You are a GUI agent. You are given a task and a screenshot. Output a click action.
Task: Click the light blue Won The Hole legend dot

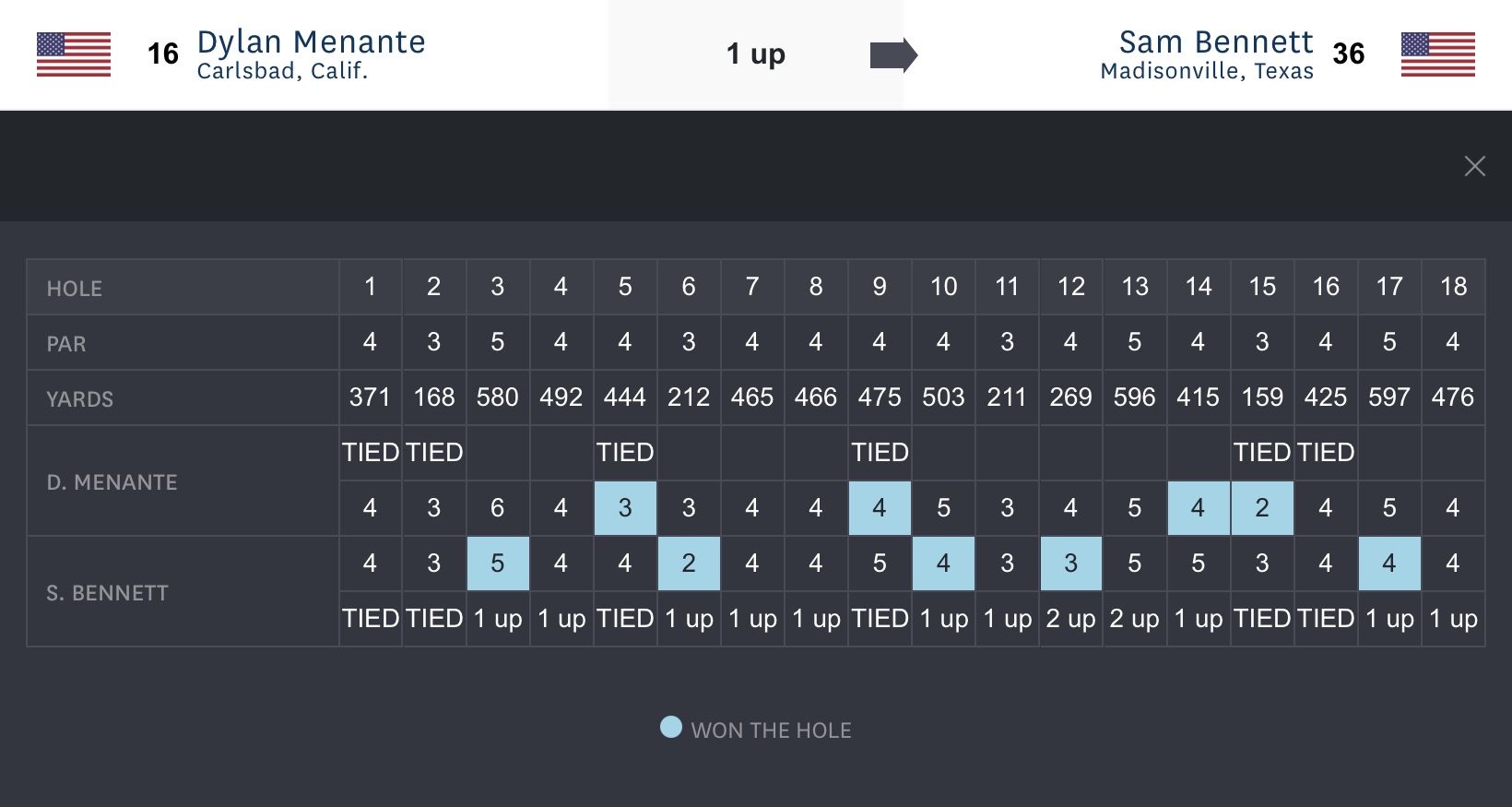pos(671,728)
